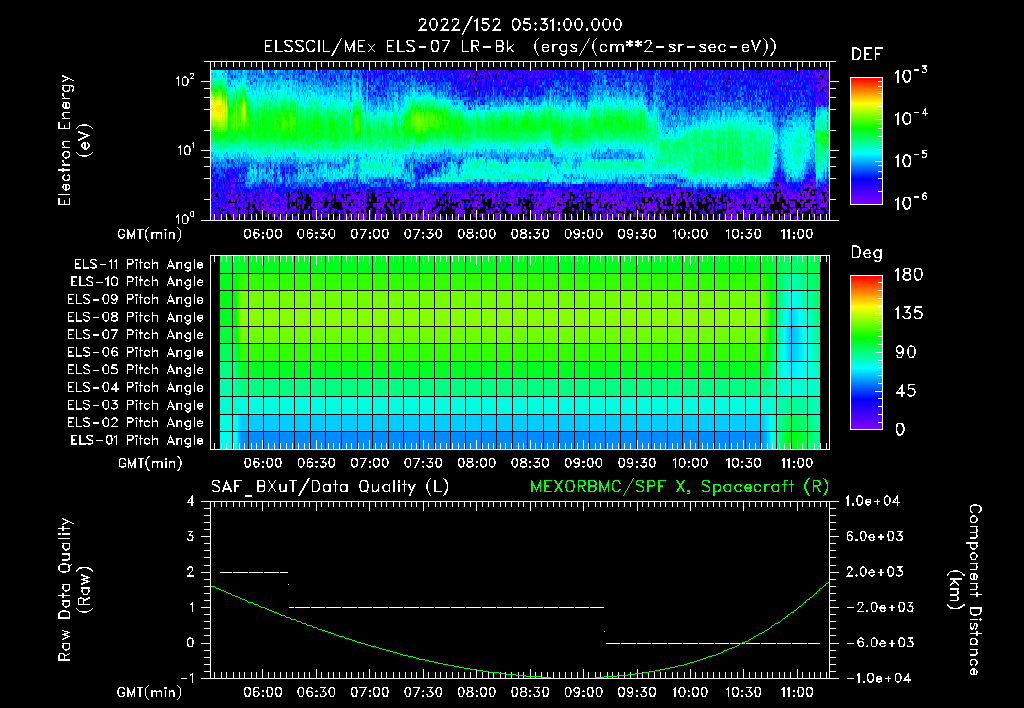
Task: Select the Electron Energy (eV) axis label
Action: pyautogui.click(x=74, y=140)
